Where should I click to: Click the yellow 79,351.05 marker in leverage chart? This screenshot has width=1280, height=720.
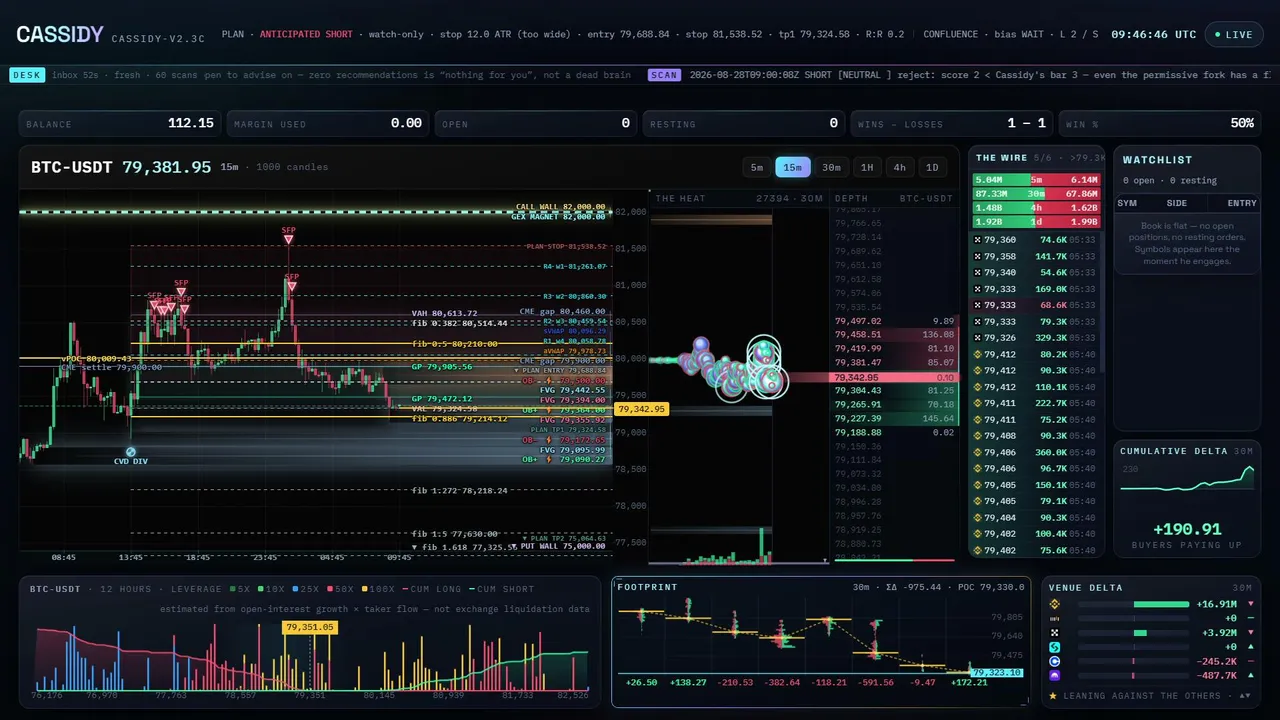(x=310, y=627)
